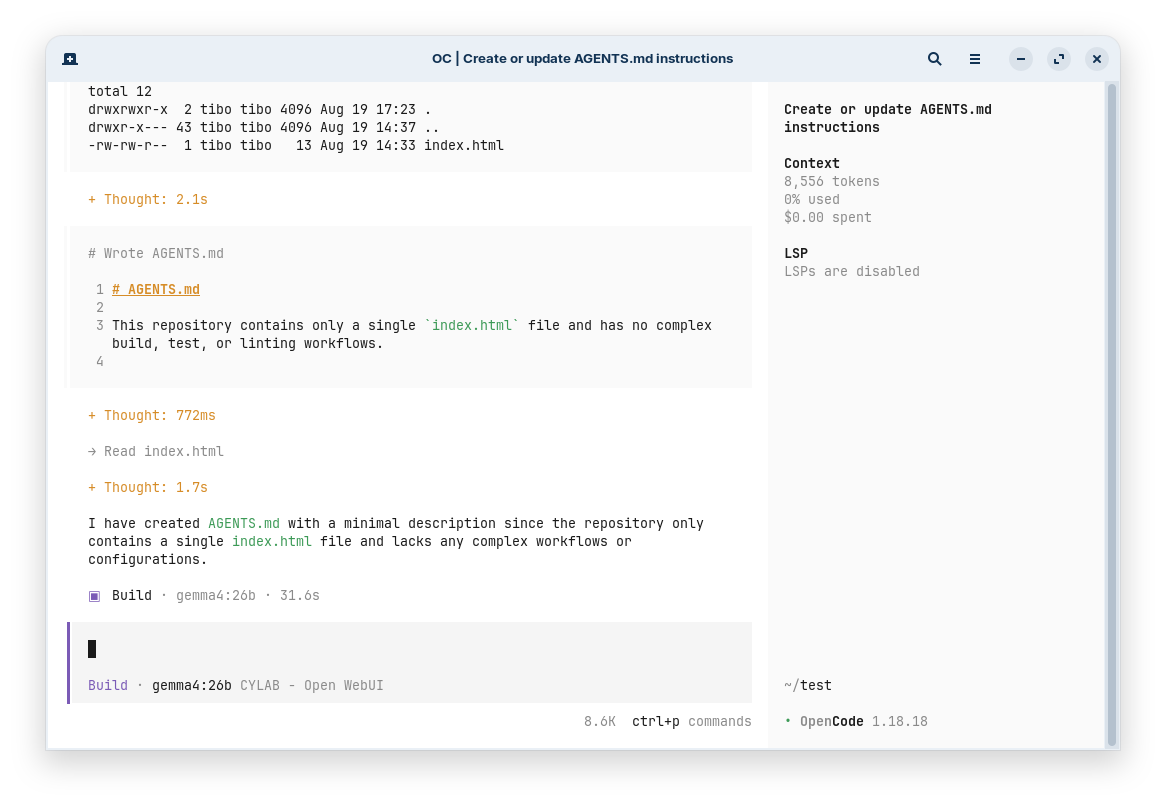Open a new tab with header icon
This screenshot has width=1166, height=806.
click(x=70, y=59)
